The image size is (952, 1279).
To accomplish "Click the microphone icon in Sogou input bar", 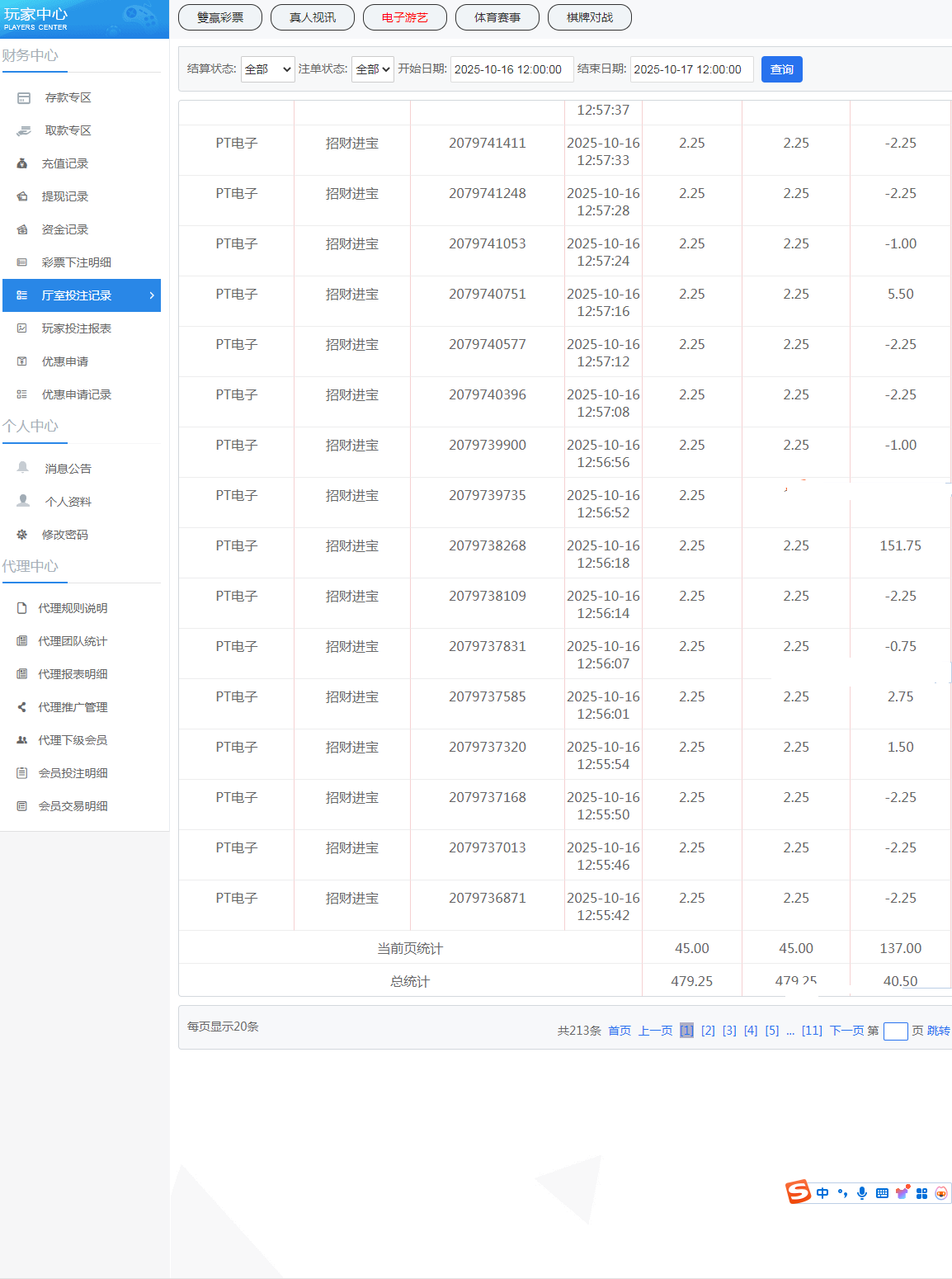I will (x=862, y=1193).
